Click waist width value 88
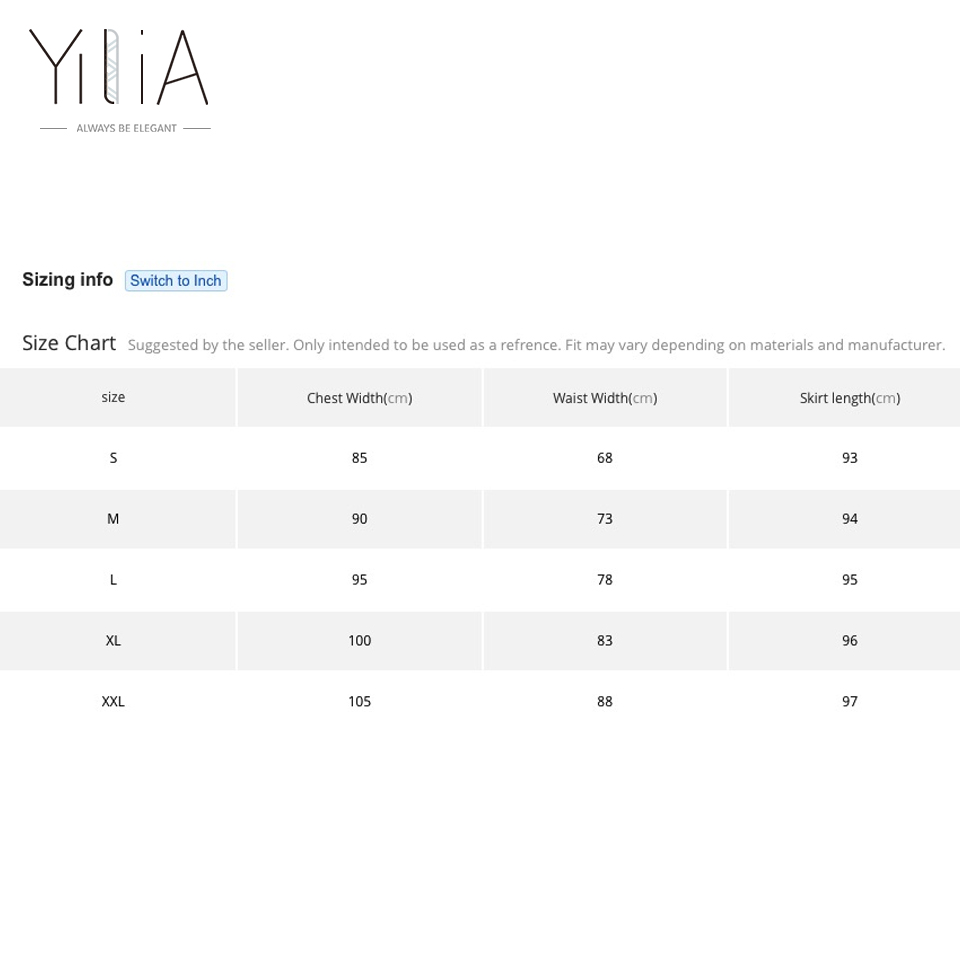 coord(604,702)
